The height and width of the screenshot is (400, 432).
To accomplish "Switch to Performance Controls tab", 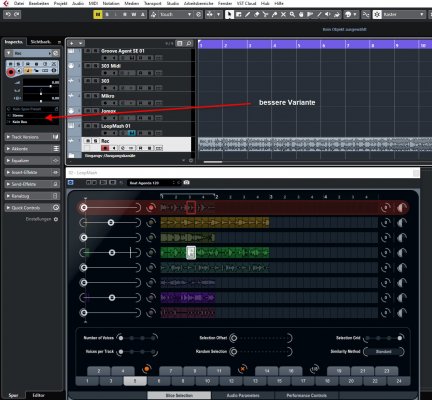I will point(307,395).
